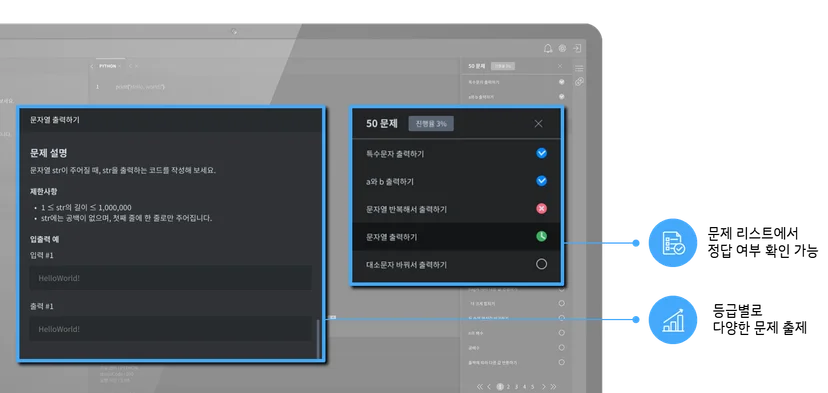
Task: Go to page 2 of problems
Action: tap(508, 387)
